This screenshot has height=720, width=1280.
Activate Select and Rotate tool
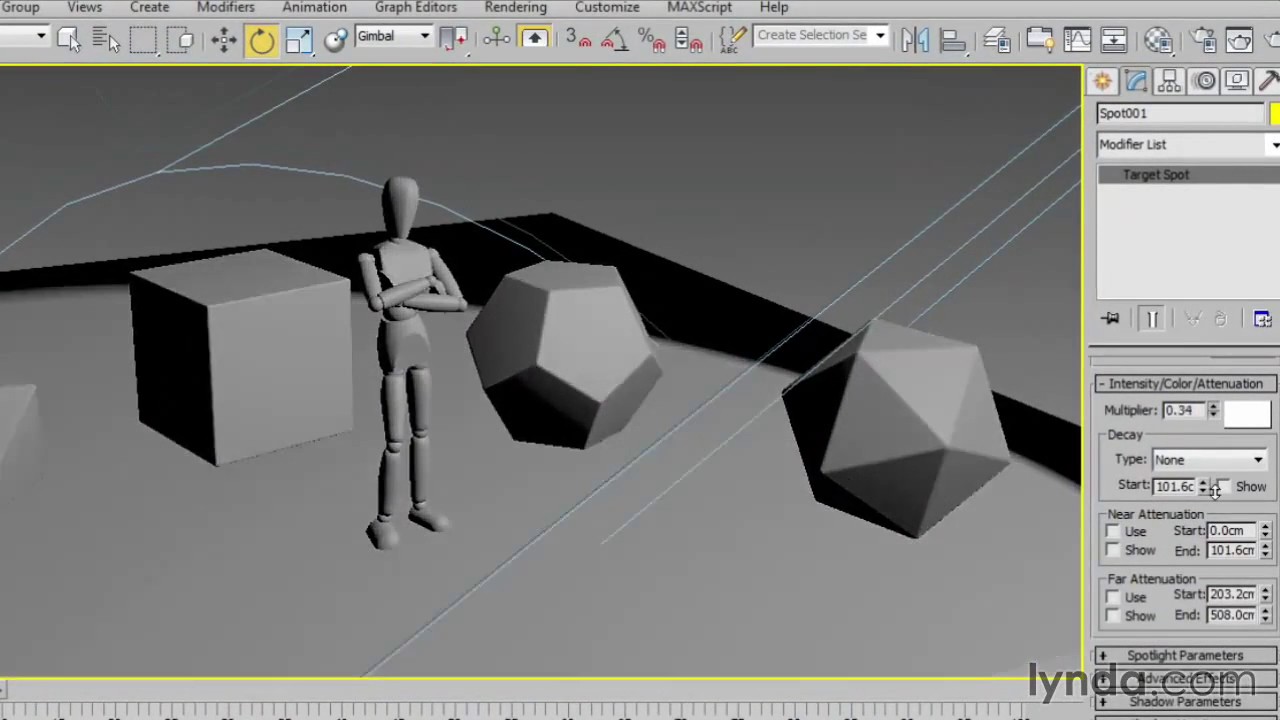[261, 39]
